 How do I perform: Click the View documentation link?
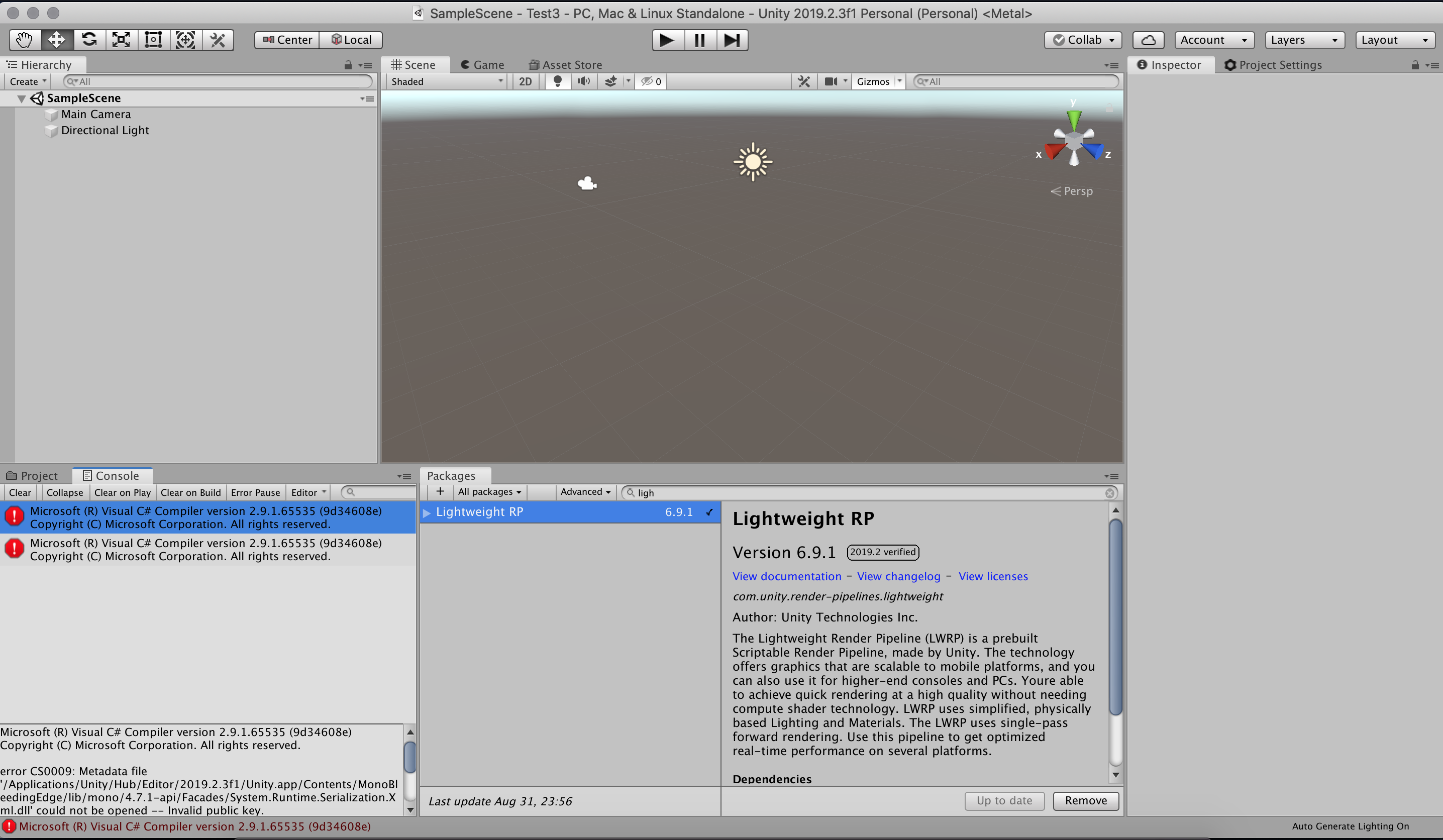[786, 576]
